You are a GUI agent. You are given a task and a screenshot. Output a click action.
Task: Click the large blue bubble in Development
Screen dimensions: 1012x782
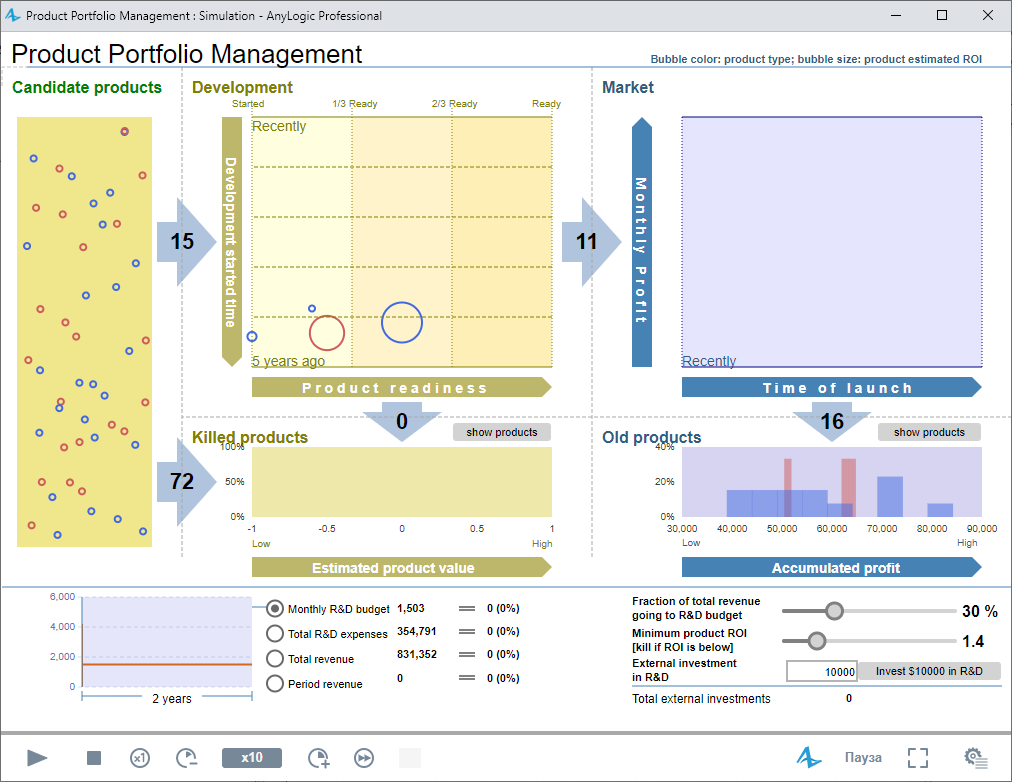401,322
